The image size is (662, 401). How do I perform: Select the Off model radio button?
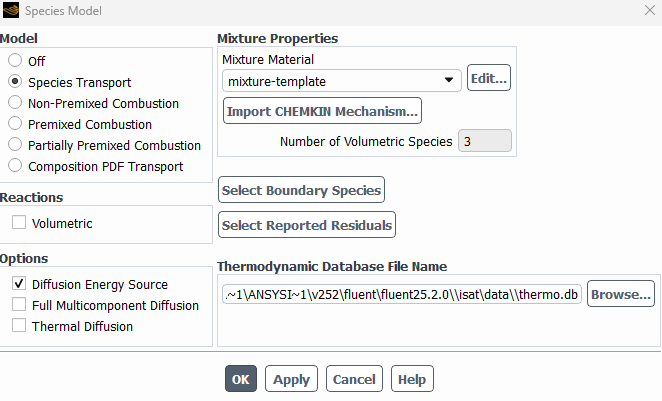tap(15, 60)
